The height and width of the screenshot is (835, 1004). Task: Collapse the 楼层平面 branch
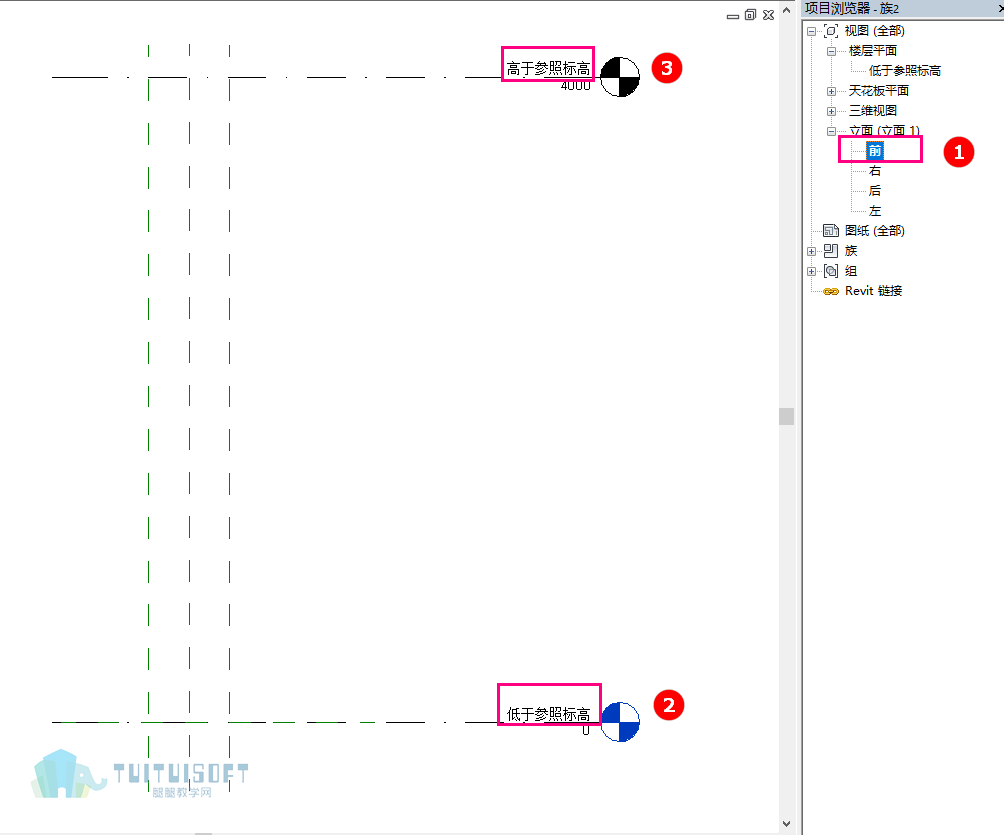[x=831, y=51]
